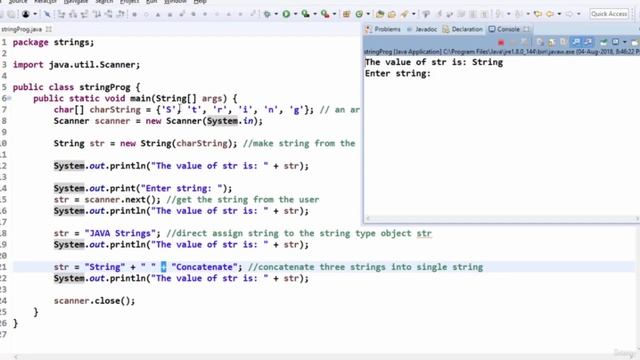The image size is (640, 360).
Task: Expand the Debug launch history dropdown
Action: (x=276, y=14)
